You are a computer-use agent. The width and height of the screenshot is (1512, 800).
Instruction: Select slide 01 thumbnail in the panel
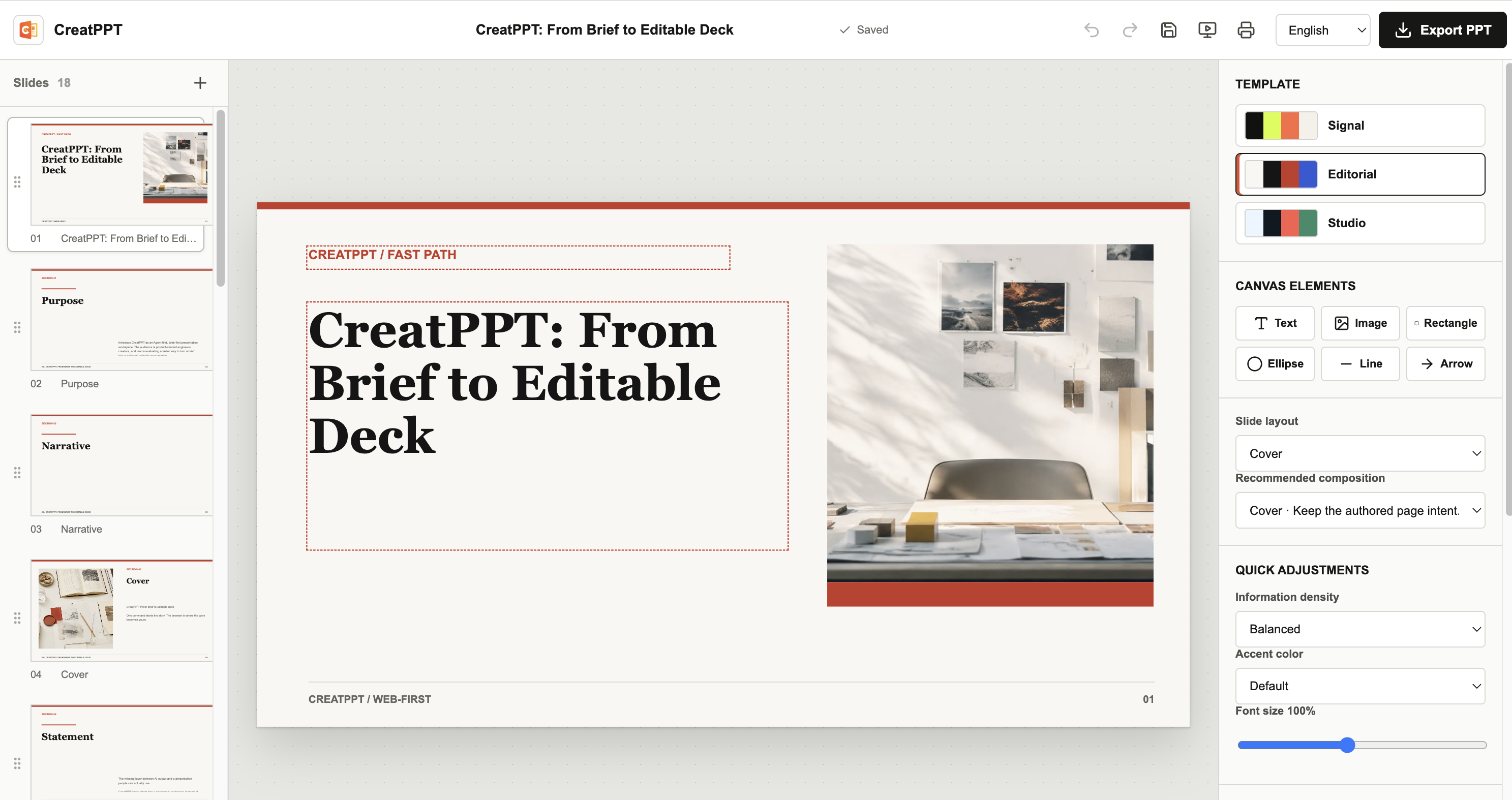point(122,174)
